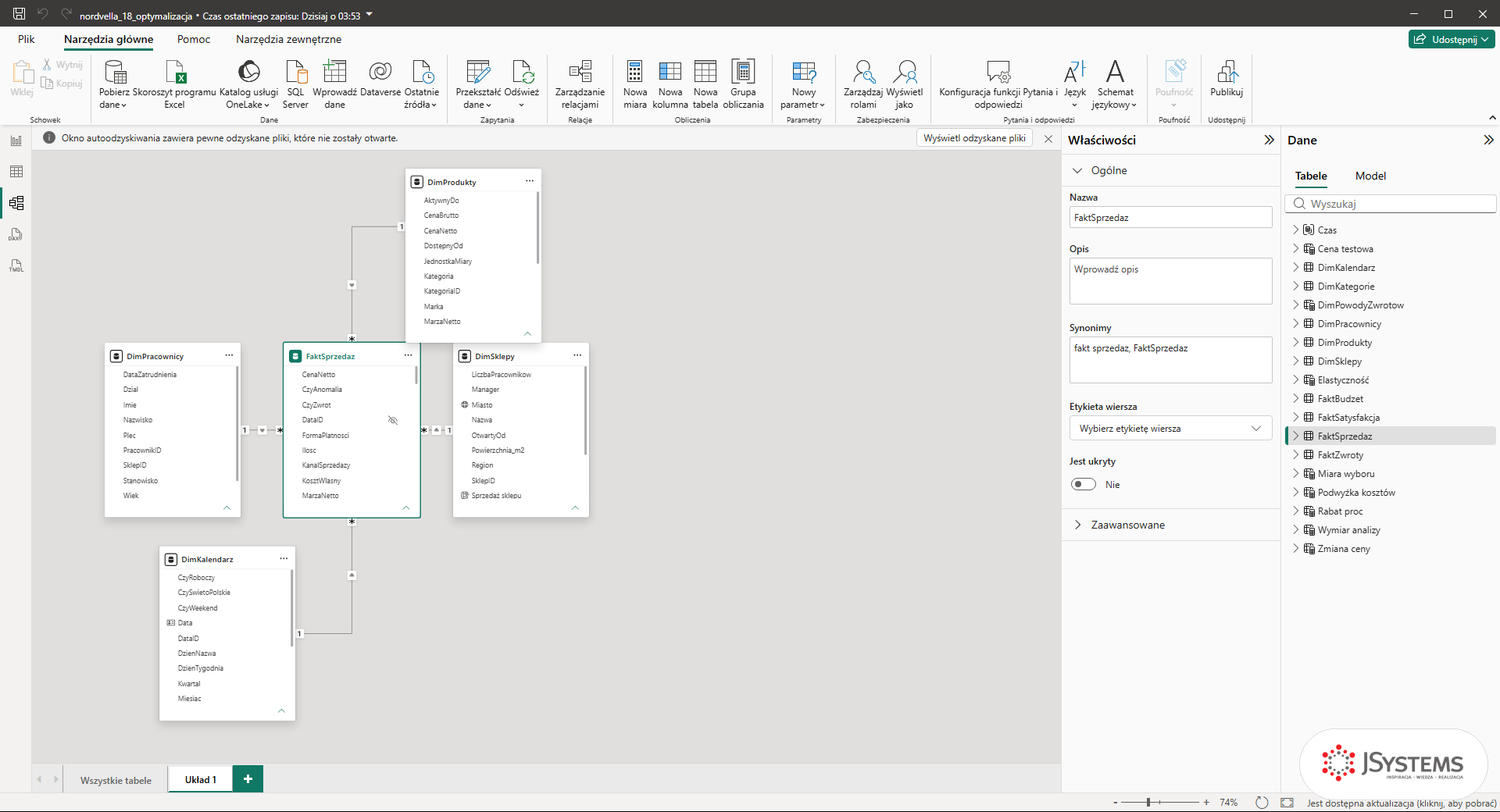Open the Plik menu
The image size is (1500, 812).
point(27,39)
